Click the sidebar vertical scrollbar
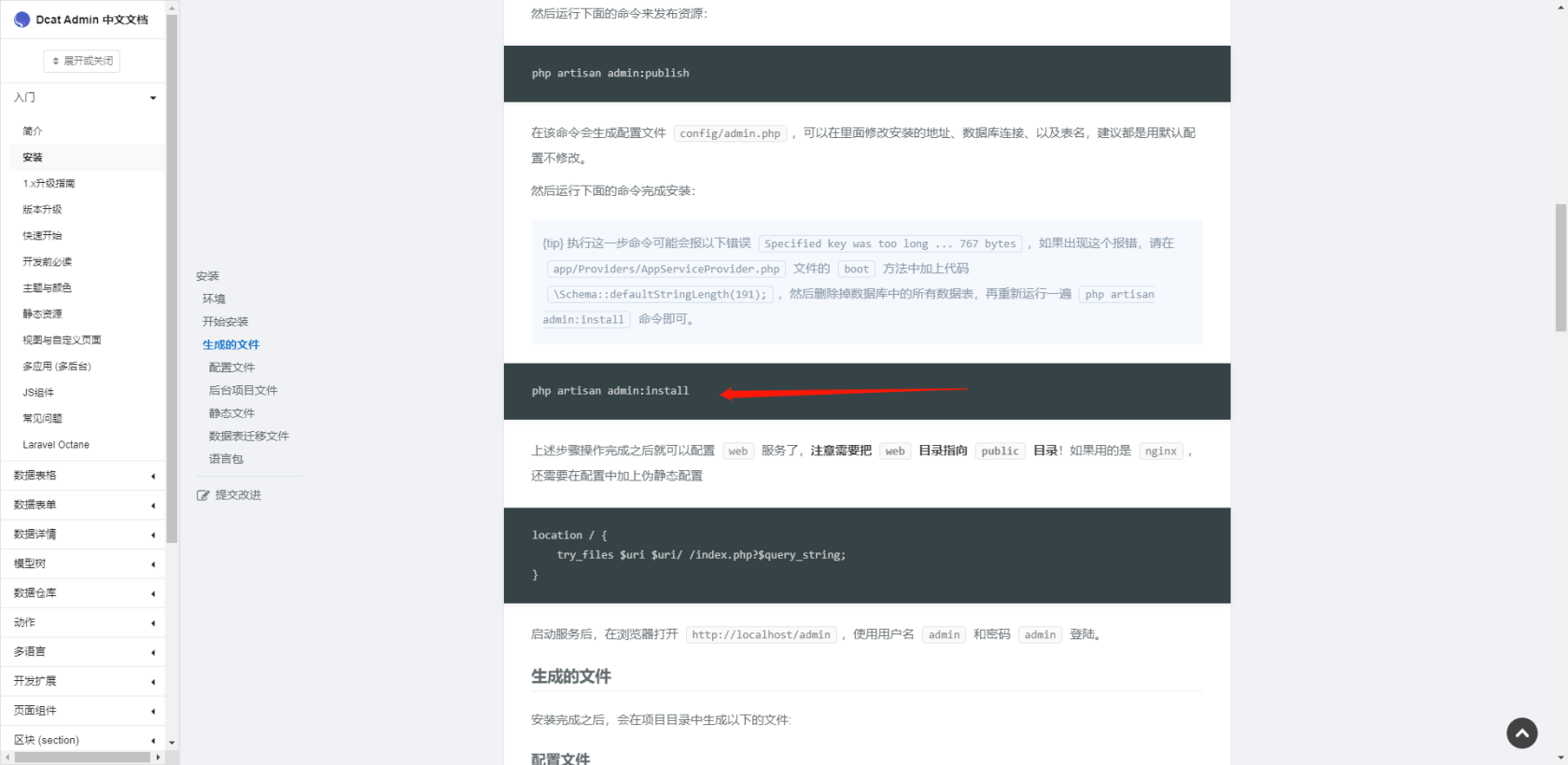This screenshot has height=765, width=1568. click(172, 280)
